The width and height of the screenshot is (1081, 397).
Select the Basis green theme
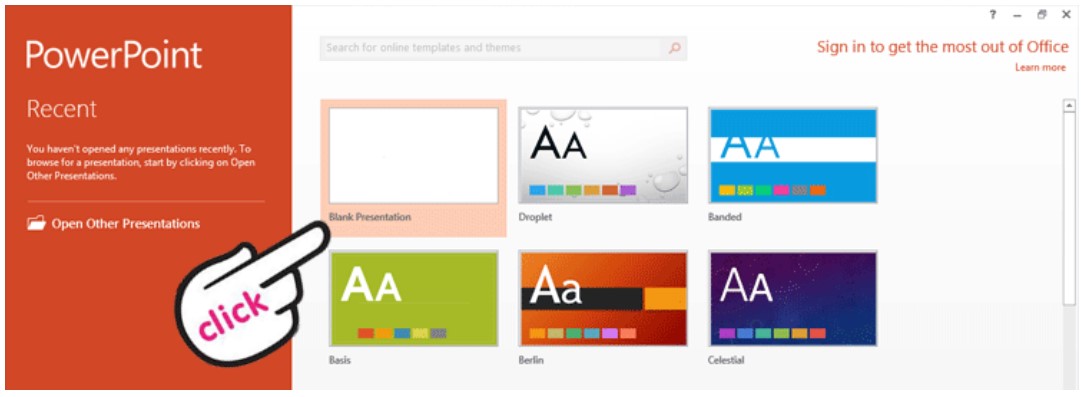tap(414, 298)
